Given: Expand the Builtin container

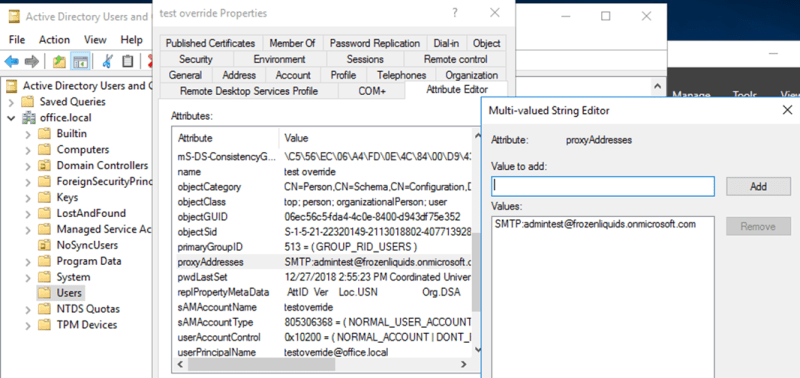Looking at the screenshot, I should [29, 134].
